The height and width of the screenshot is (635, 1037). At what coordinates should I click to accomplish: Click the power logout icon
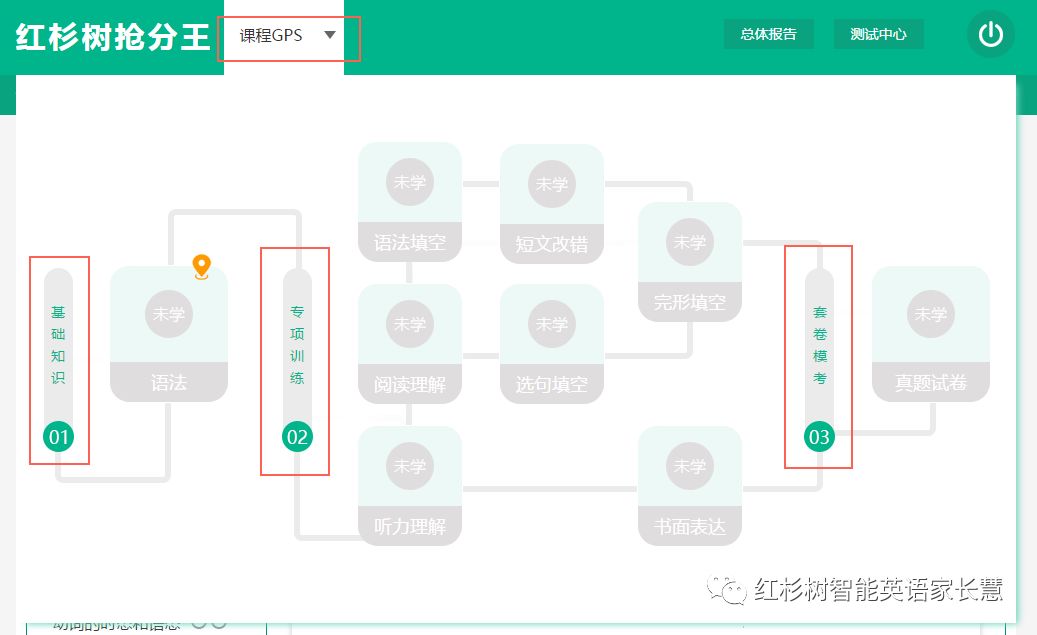(x=991, y=34)
